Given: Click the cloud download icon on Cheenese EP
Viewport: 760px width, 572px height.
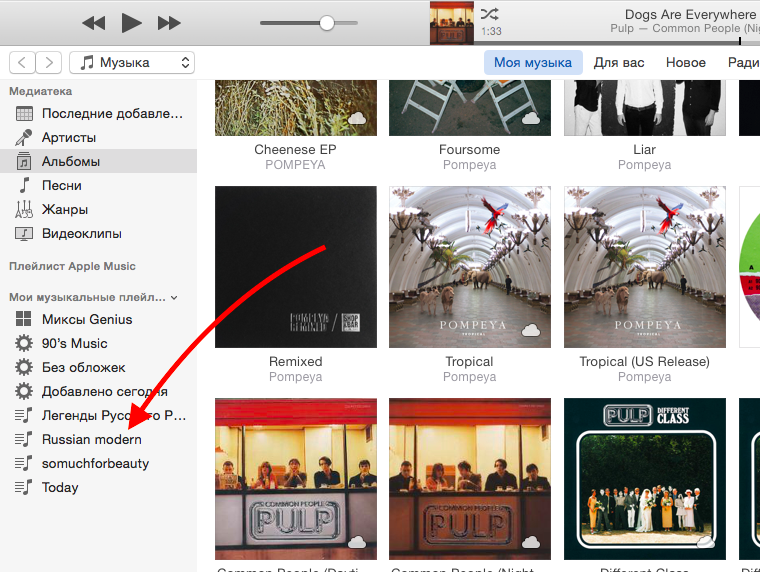Looking at the screenshot, I should 357,118.
